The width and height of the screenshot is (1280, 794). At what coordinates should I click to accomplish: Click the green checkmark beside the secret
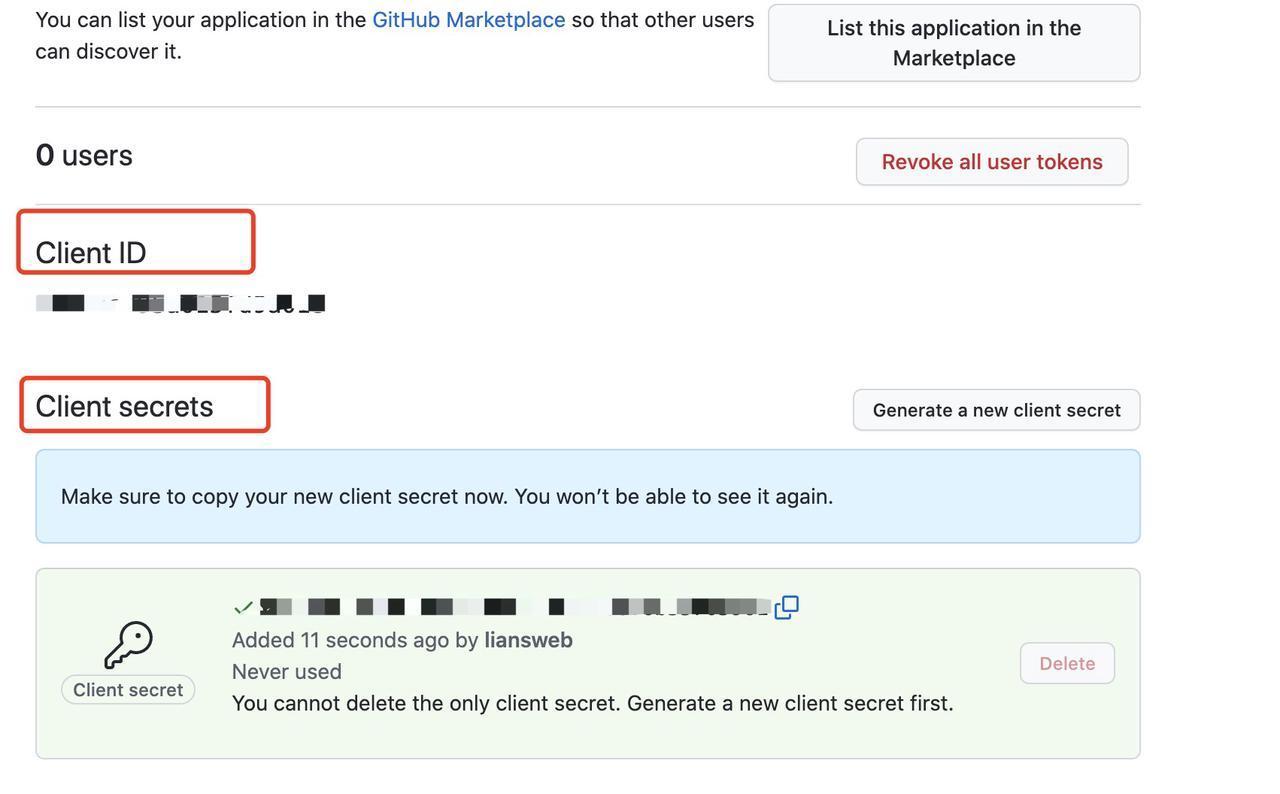point(242,607)
